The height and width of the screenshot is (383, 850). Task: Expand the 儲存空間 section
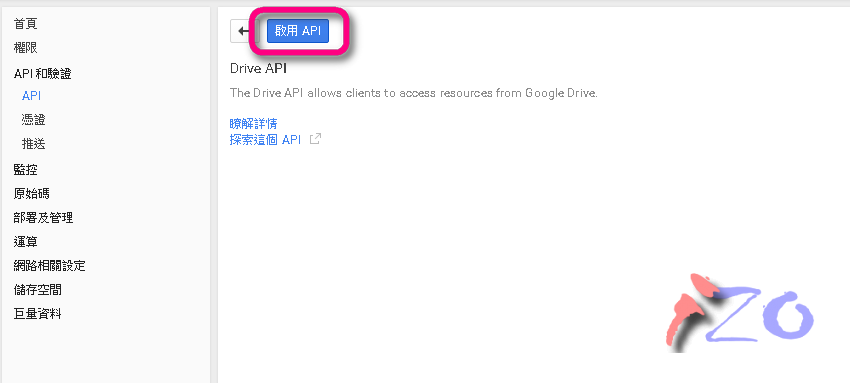point(37,290)
